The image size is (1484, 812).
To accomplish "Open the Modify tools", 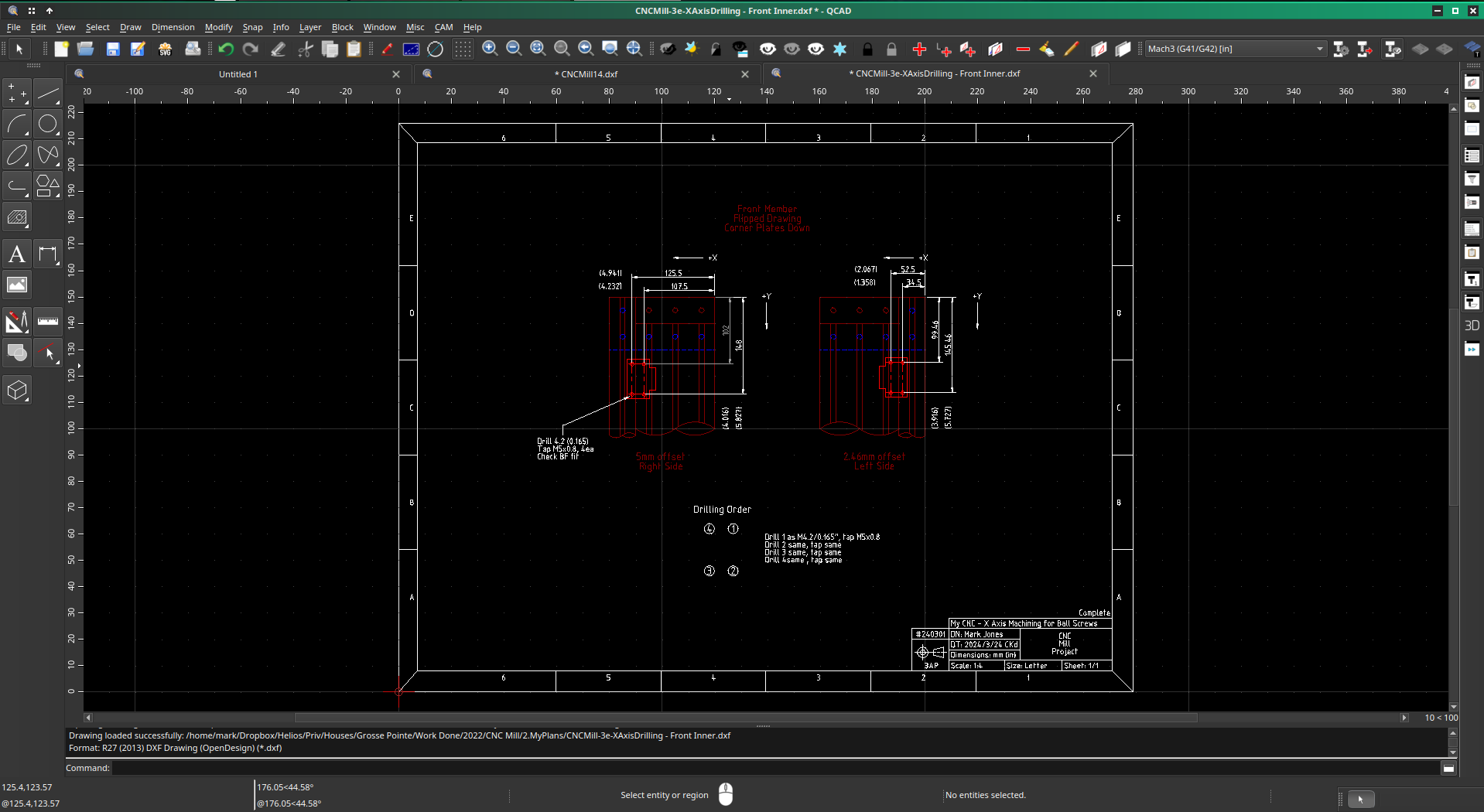I will [x=17, y=321].
